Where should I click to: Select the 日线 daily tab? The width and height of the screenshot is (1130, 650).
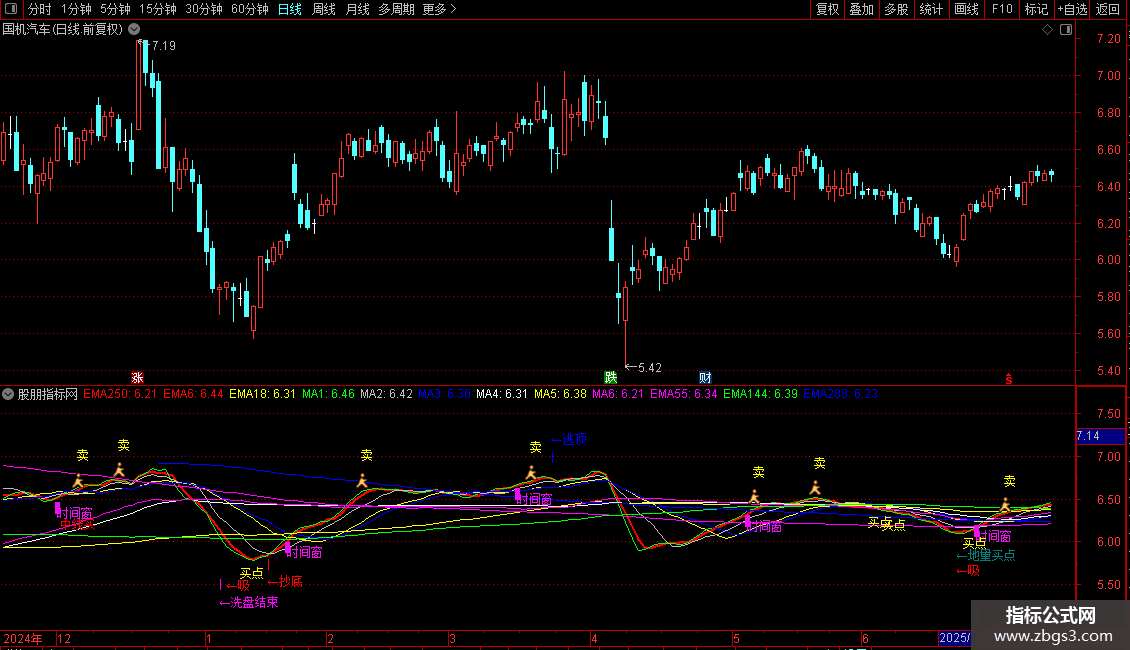coord(290,9)
